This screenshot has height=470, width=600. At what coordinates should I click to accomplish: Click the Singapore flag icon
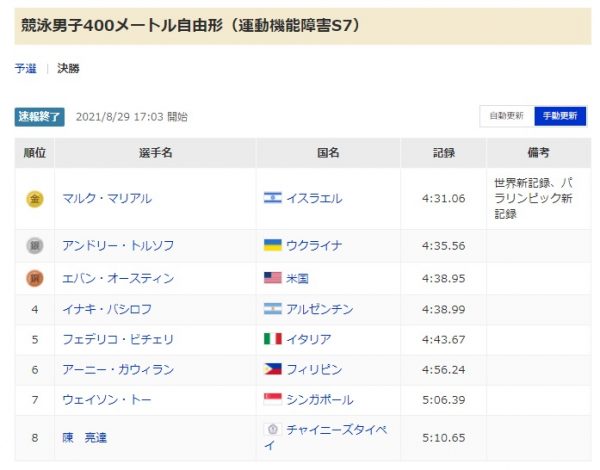click(x=272, y=399)
